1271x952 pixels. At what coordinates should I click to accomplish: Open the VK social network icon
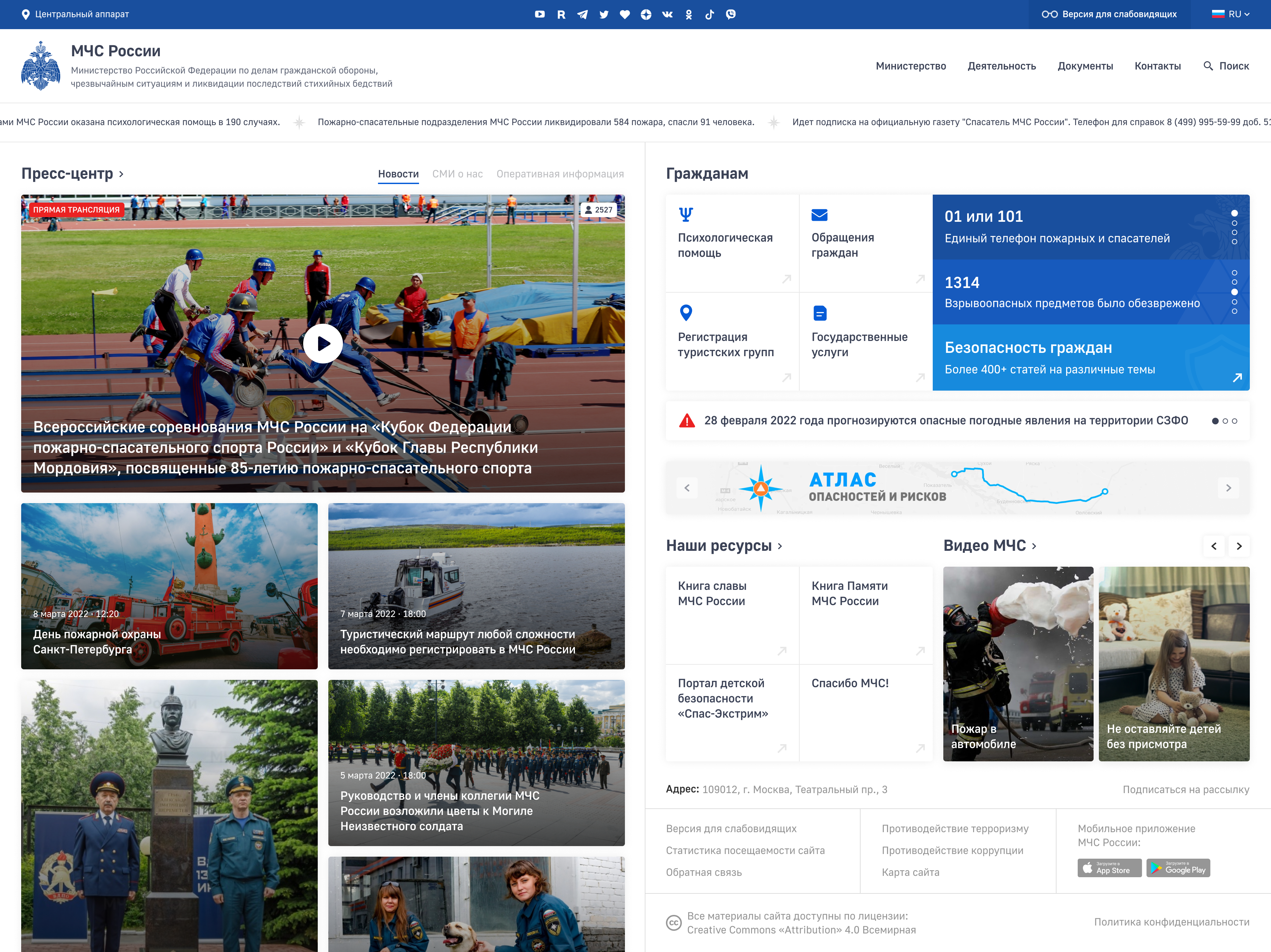[x=667, y=14]
